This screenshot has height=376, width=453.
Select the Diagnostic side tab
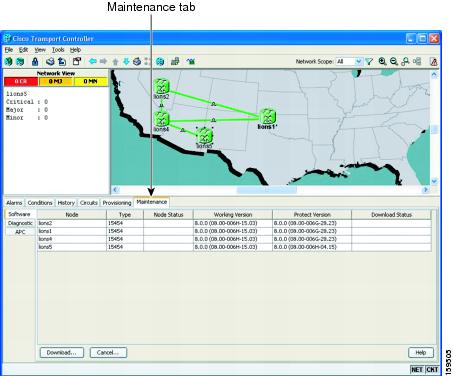point(20,223)
